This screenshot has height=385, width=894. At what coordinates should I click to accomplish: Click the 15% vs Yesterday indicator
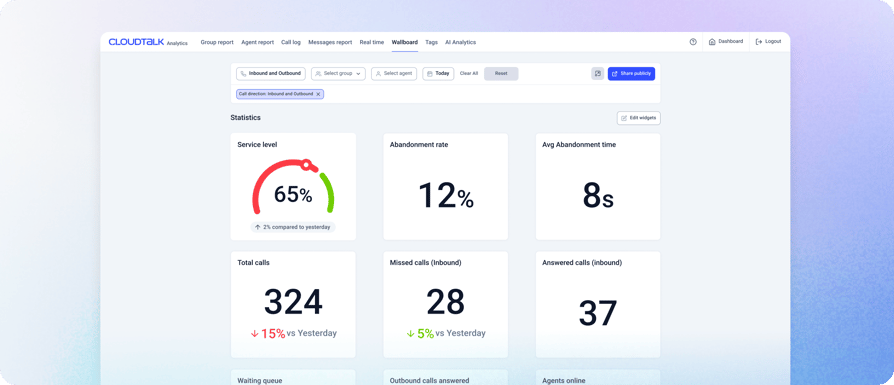pyautogui.click(x=293, y=334)
